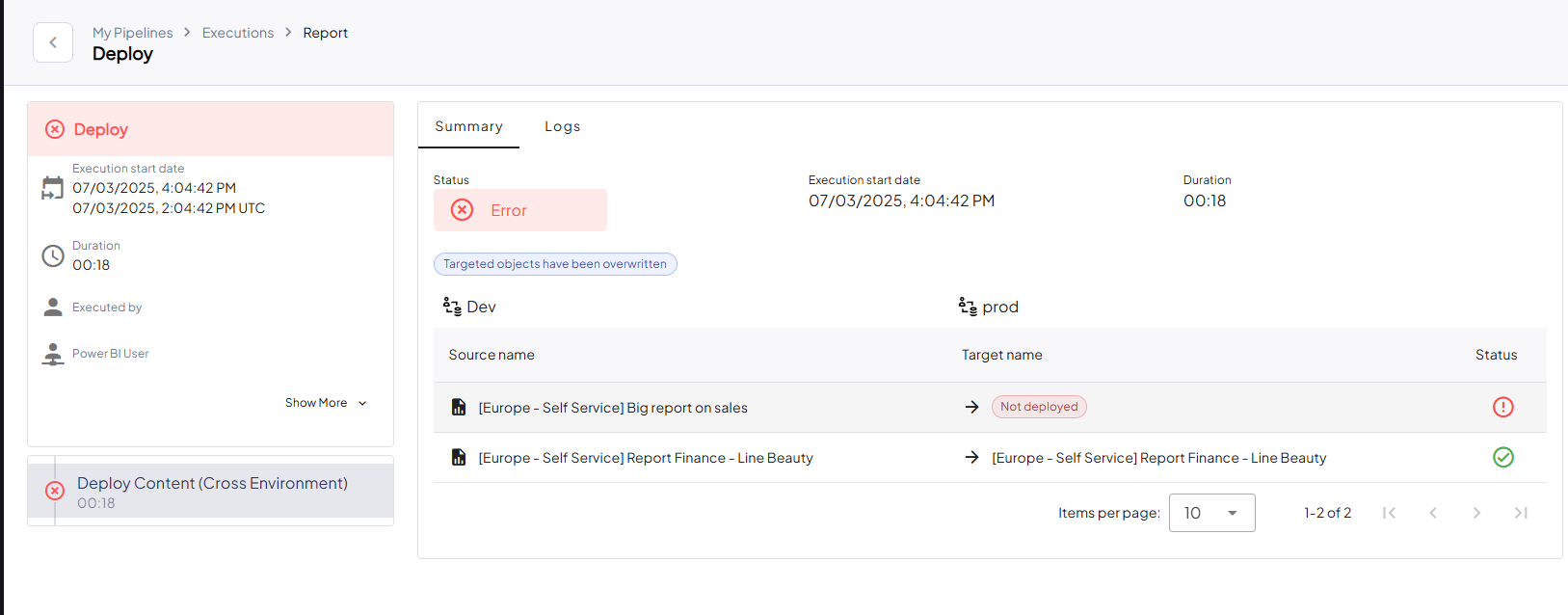Screen dimensions: 1568x615
Task: Click the arrow icon in Report Finance row
Action: coord(971,457)
